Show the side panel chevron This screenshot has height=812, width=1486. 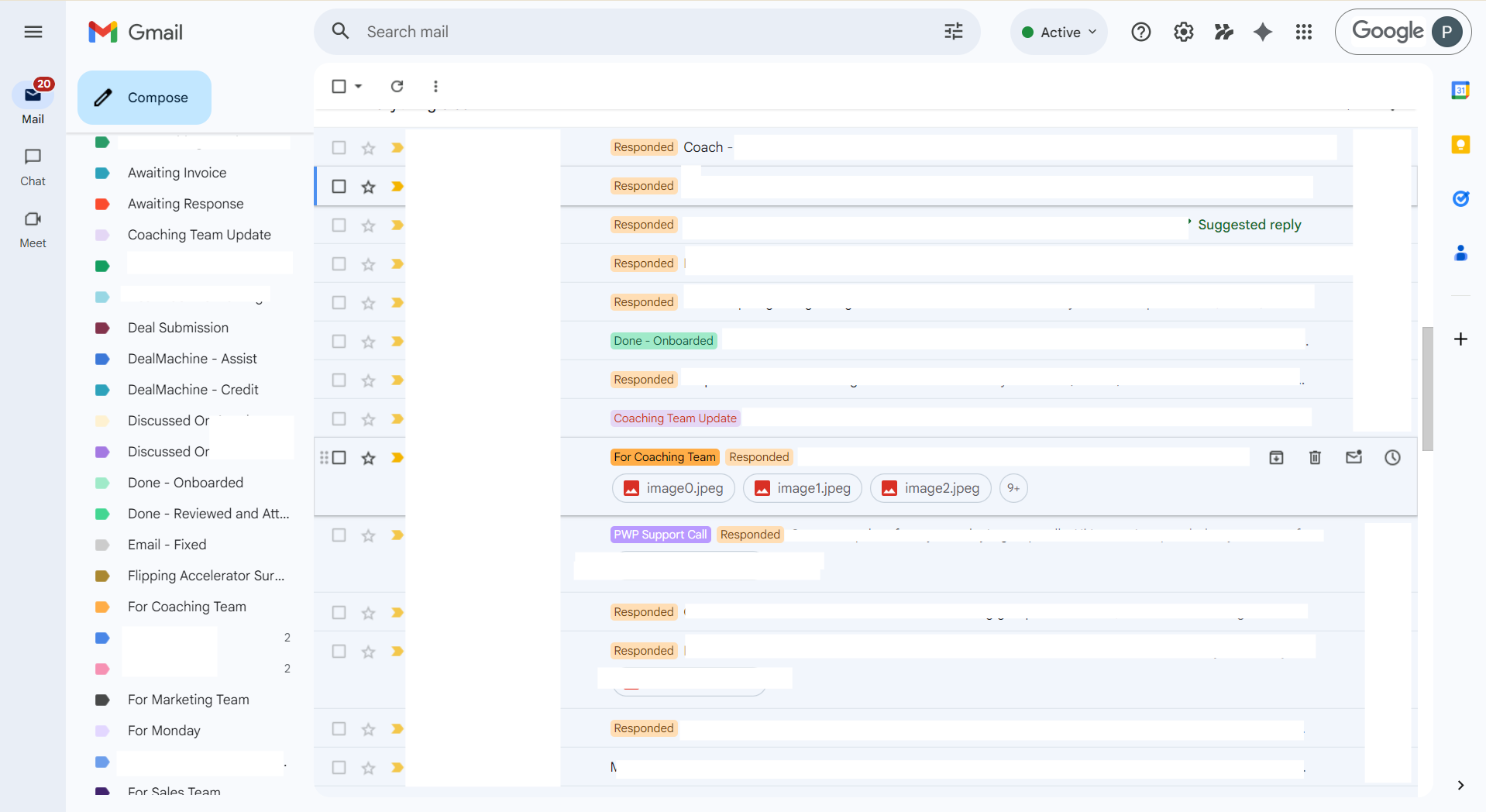click(1460, 785)
